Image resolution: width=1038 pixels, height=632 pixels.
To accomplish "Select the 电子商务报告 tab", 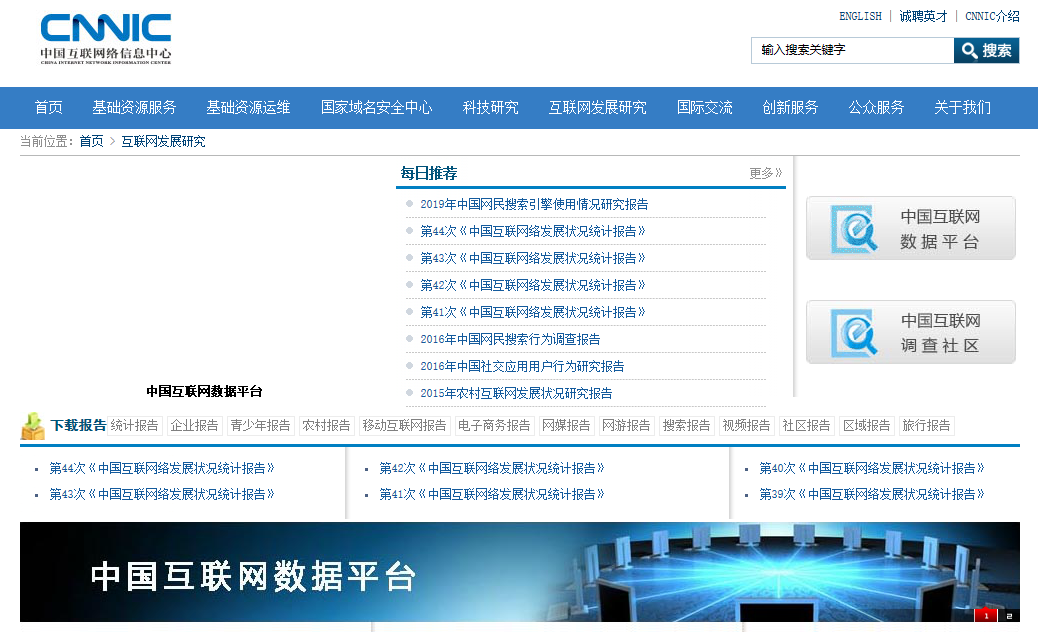I will click(x=495, y=426).
